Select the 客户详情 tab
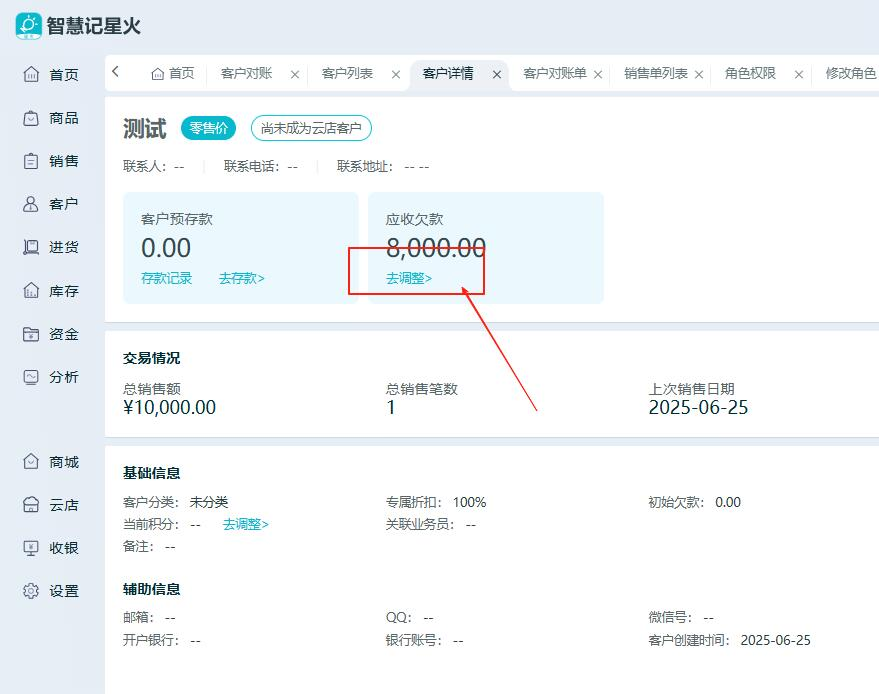Screen dimensions: 879x694 (x=448, y=73)
